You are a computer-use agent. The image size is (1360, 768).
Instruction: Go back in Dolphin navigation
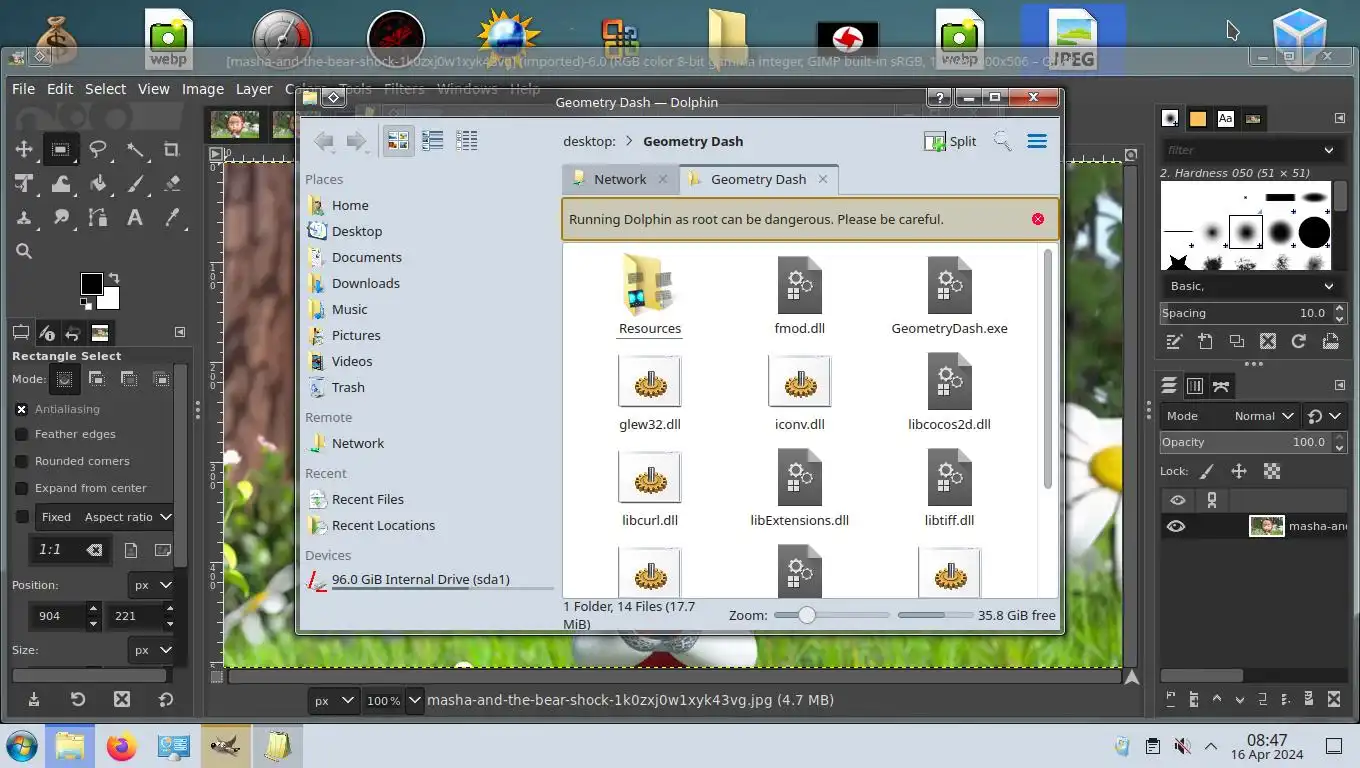pos(324,141)
